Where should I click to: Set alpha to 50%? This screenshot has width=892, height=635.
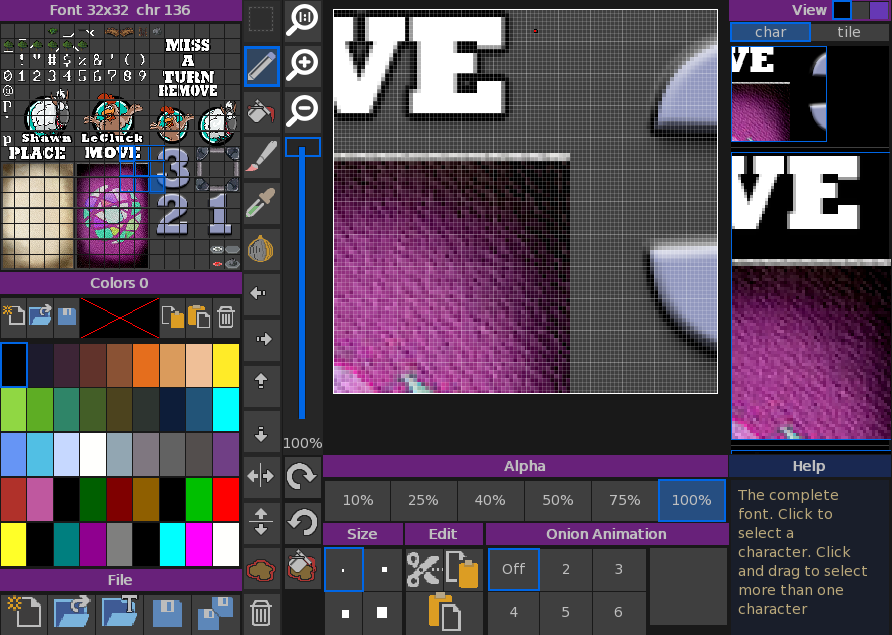click(x=558, y=500)
